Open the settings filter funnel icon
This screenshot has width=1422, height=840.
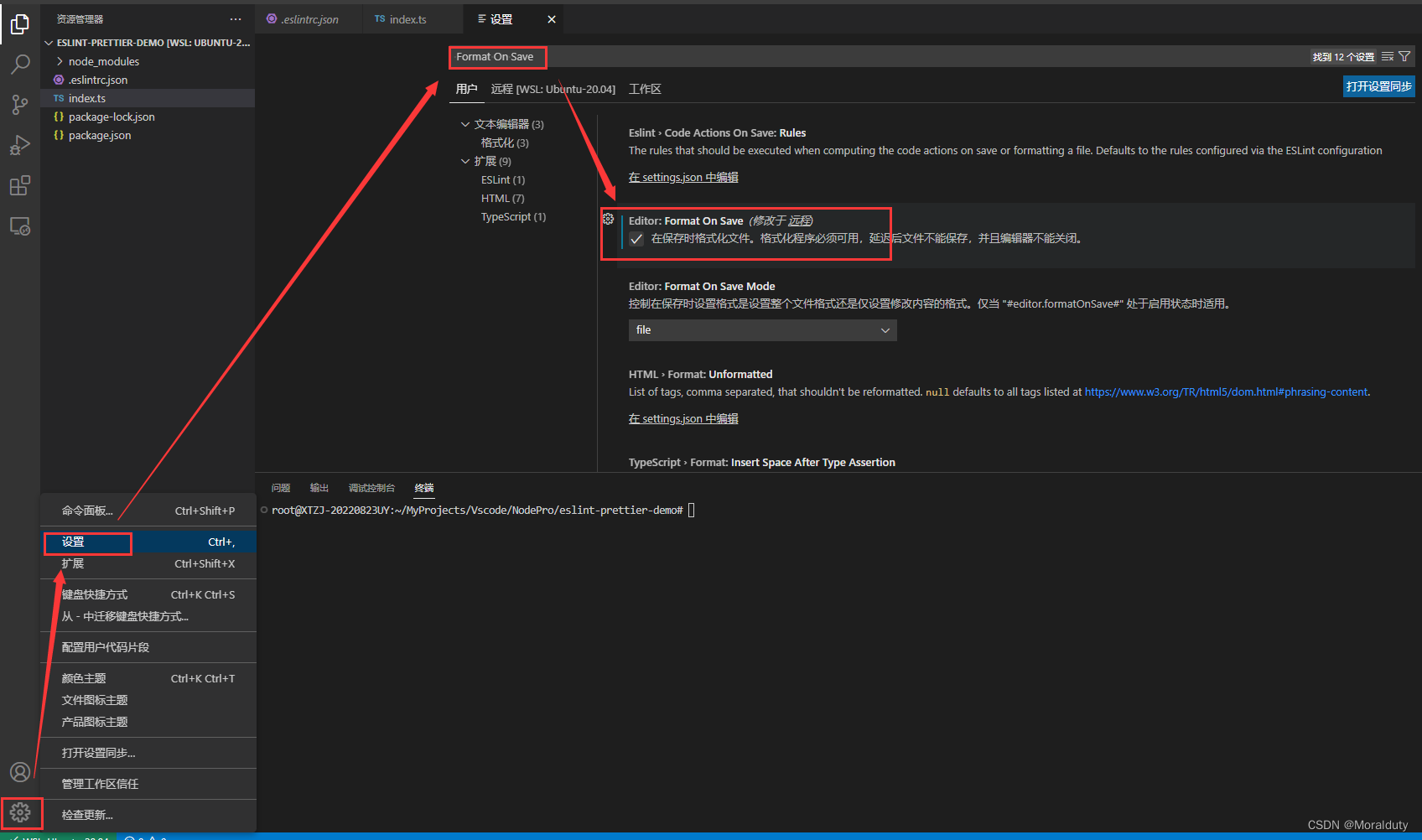pos(1406,56)
